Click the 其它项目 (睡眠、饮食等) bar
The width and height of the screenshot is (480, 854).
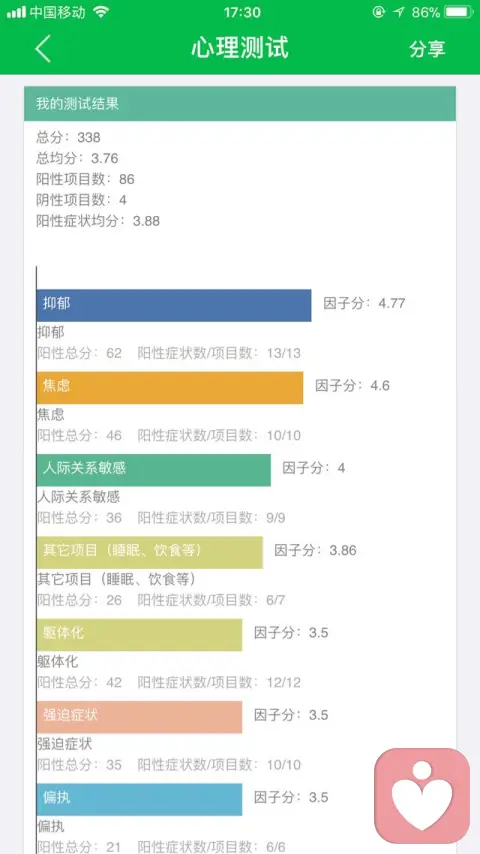pyautogui.click(x=150, y=552)
